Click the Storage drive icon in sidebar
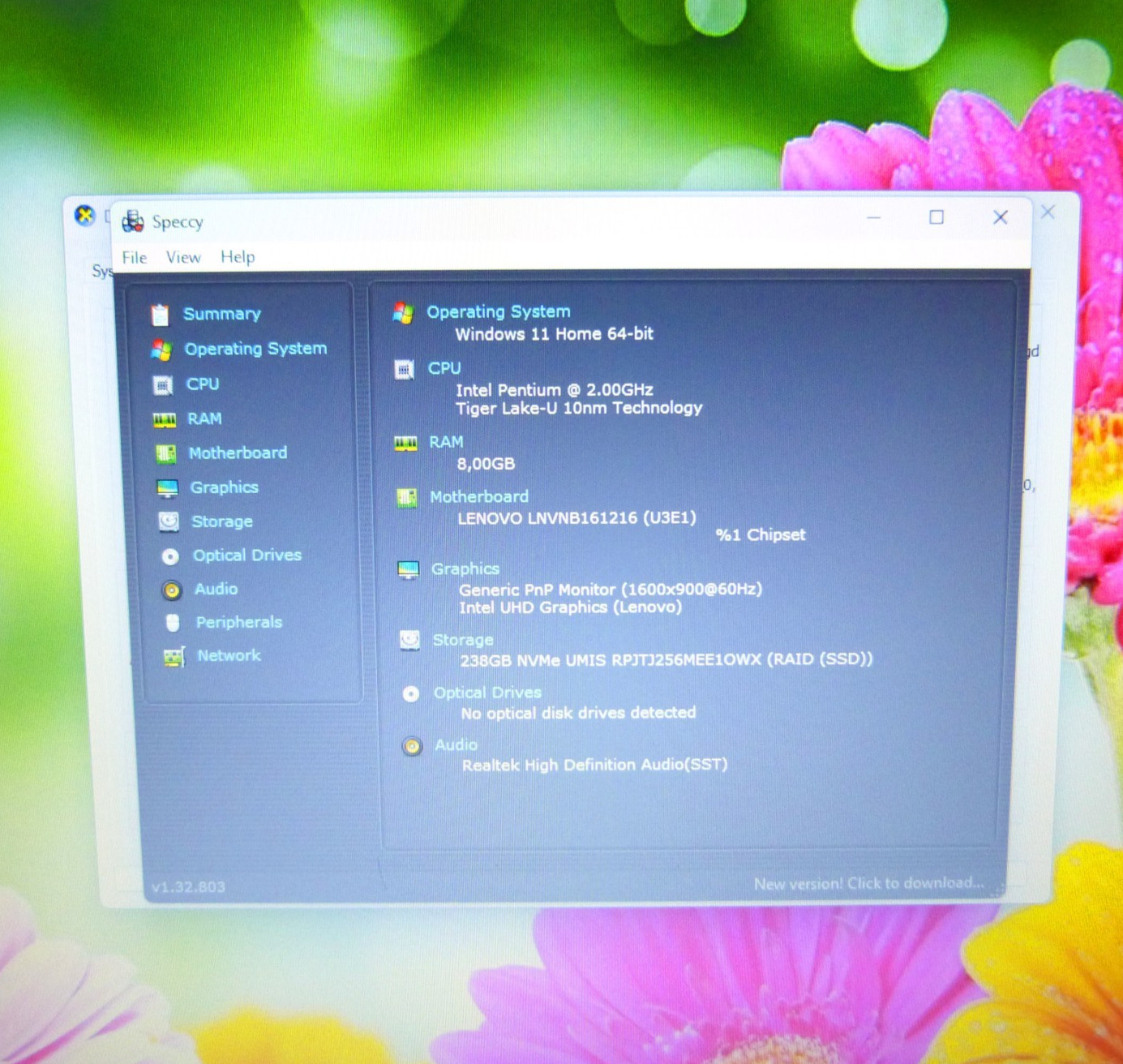Viewport: 1123px width, 1064px height. point(169,521)
